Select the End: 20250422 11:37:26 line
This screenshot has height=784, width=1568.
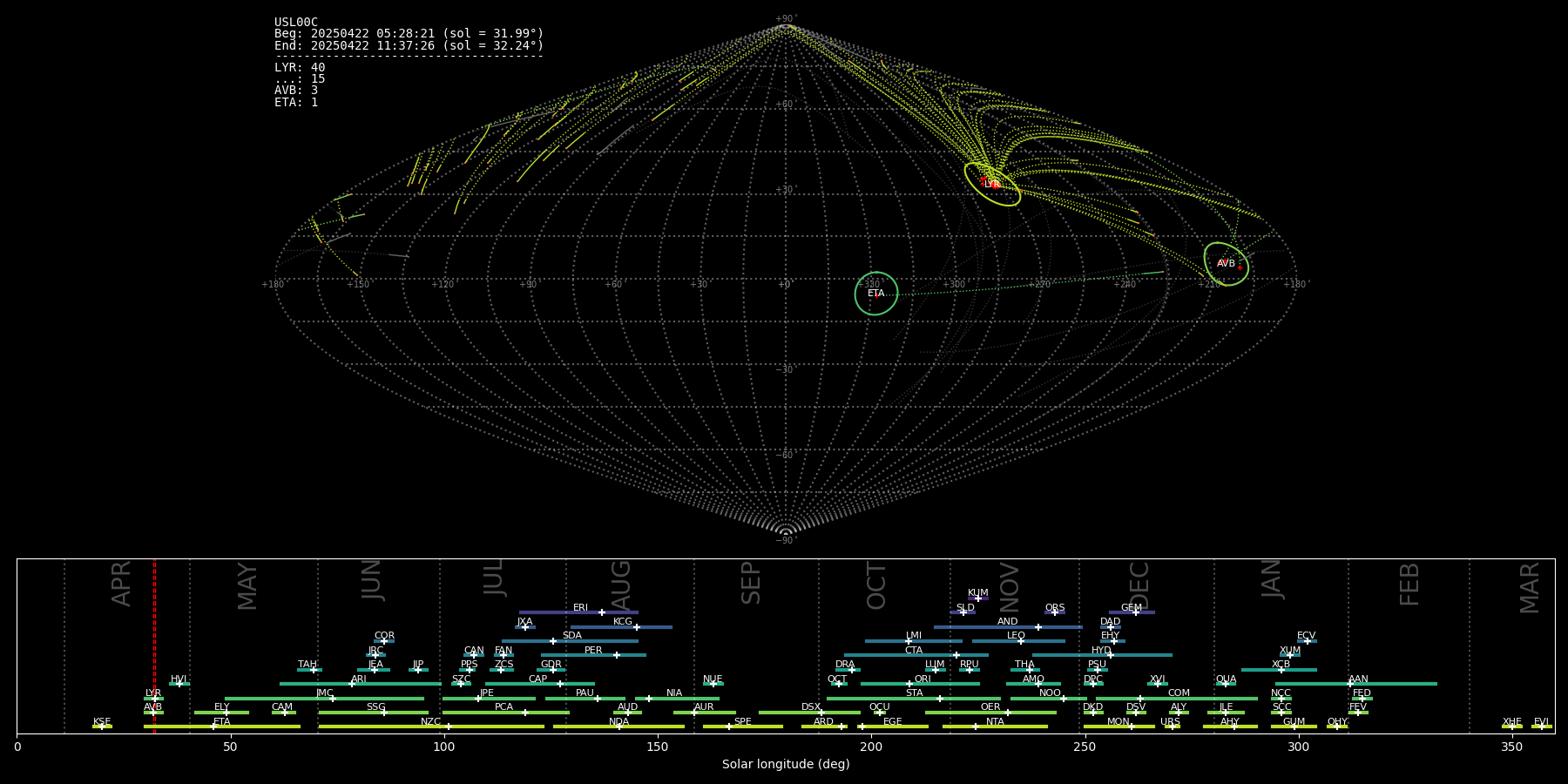click(409, 45)
